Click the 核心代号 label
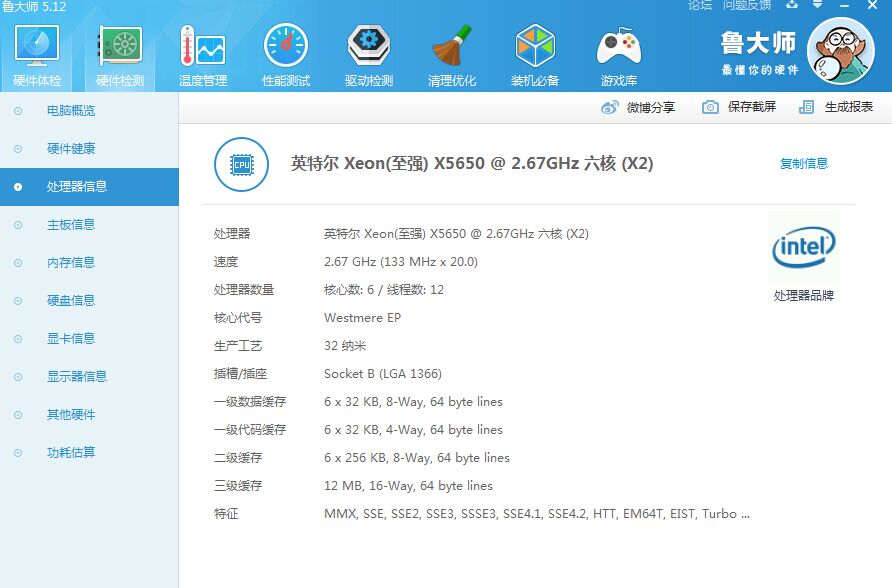892x588 pixels. point(238,318)
